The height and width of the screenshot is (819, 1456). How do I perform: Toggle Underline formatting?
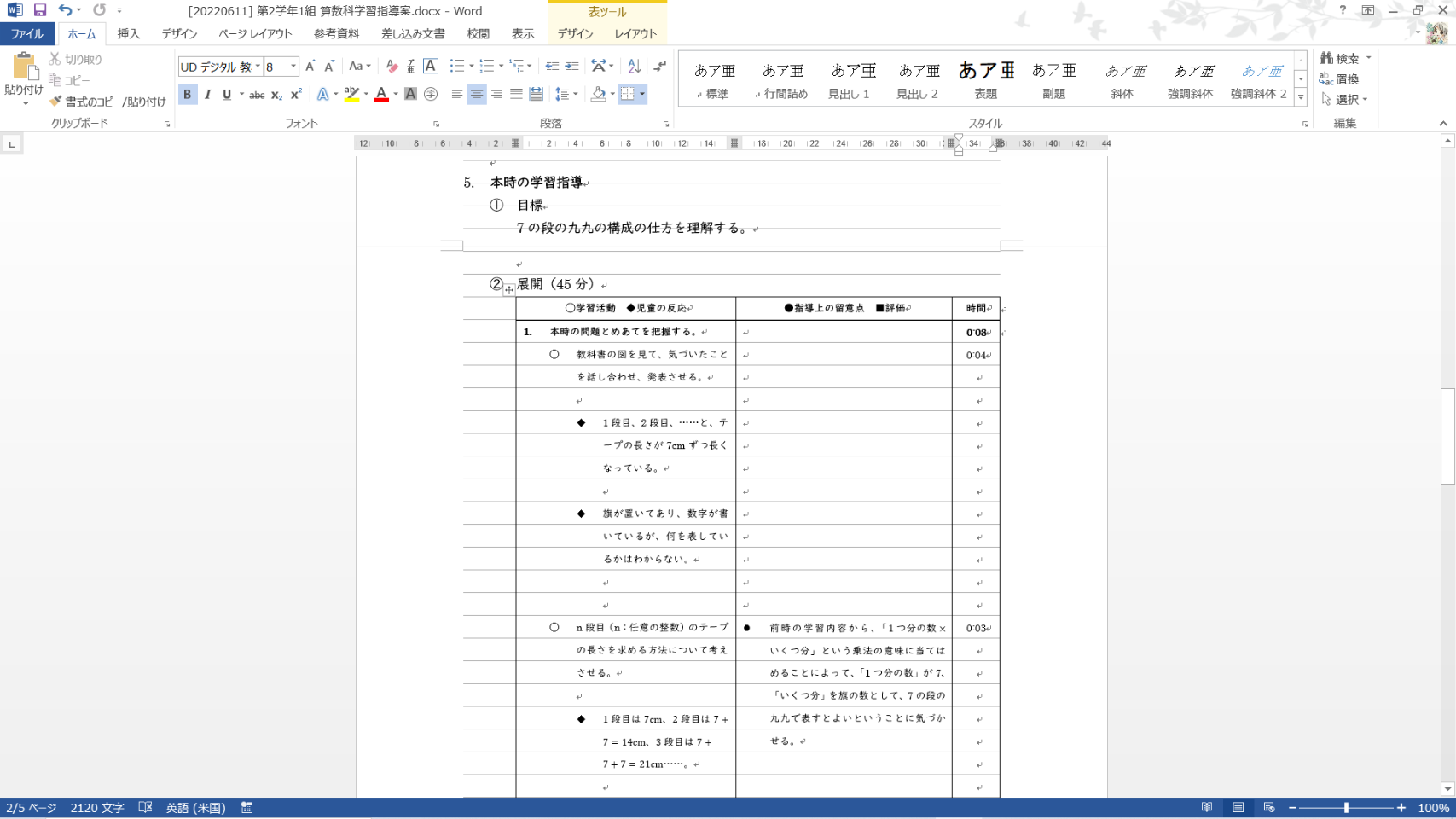point(227,95)
